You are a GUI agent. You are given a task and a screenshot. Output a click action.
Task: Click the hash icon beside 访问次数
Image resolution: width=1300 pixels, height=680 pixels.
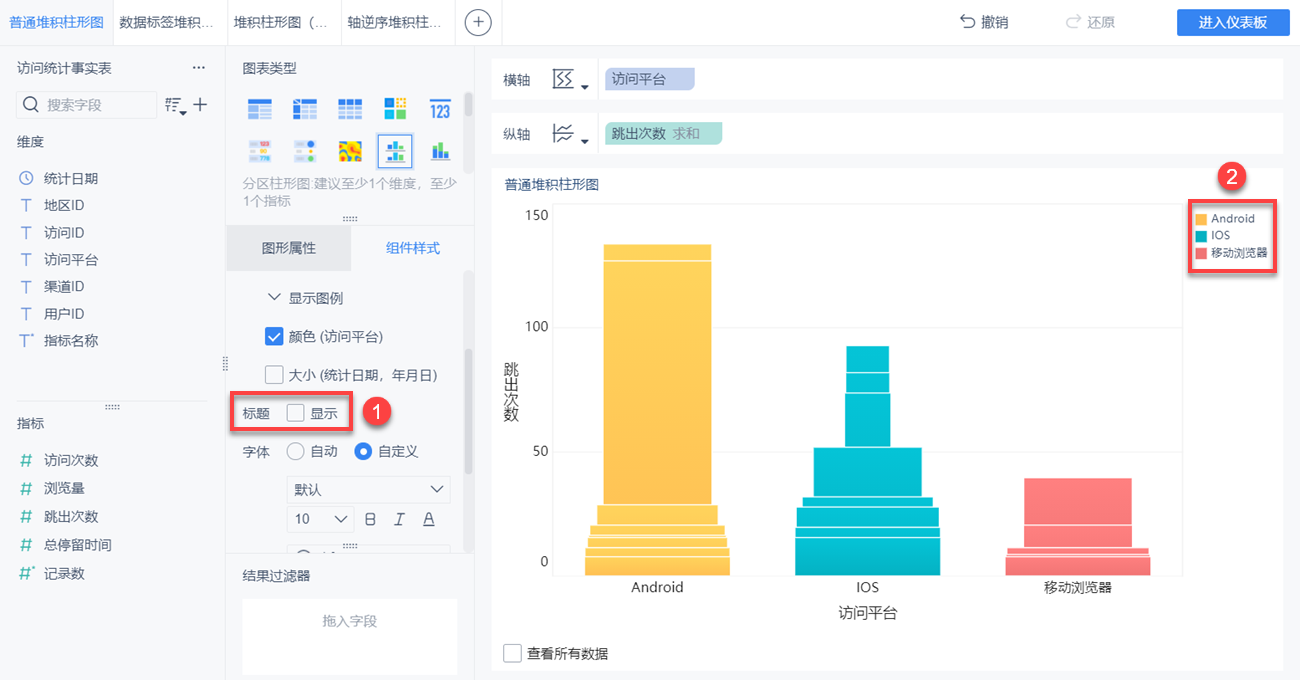click(x=27, y=460)
